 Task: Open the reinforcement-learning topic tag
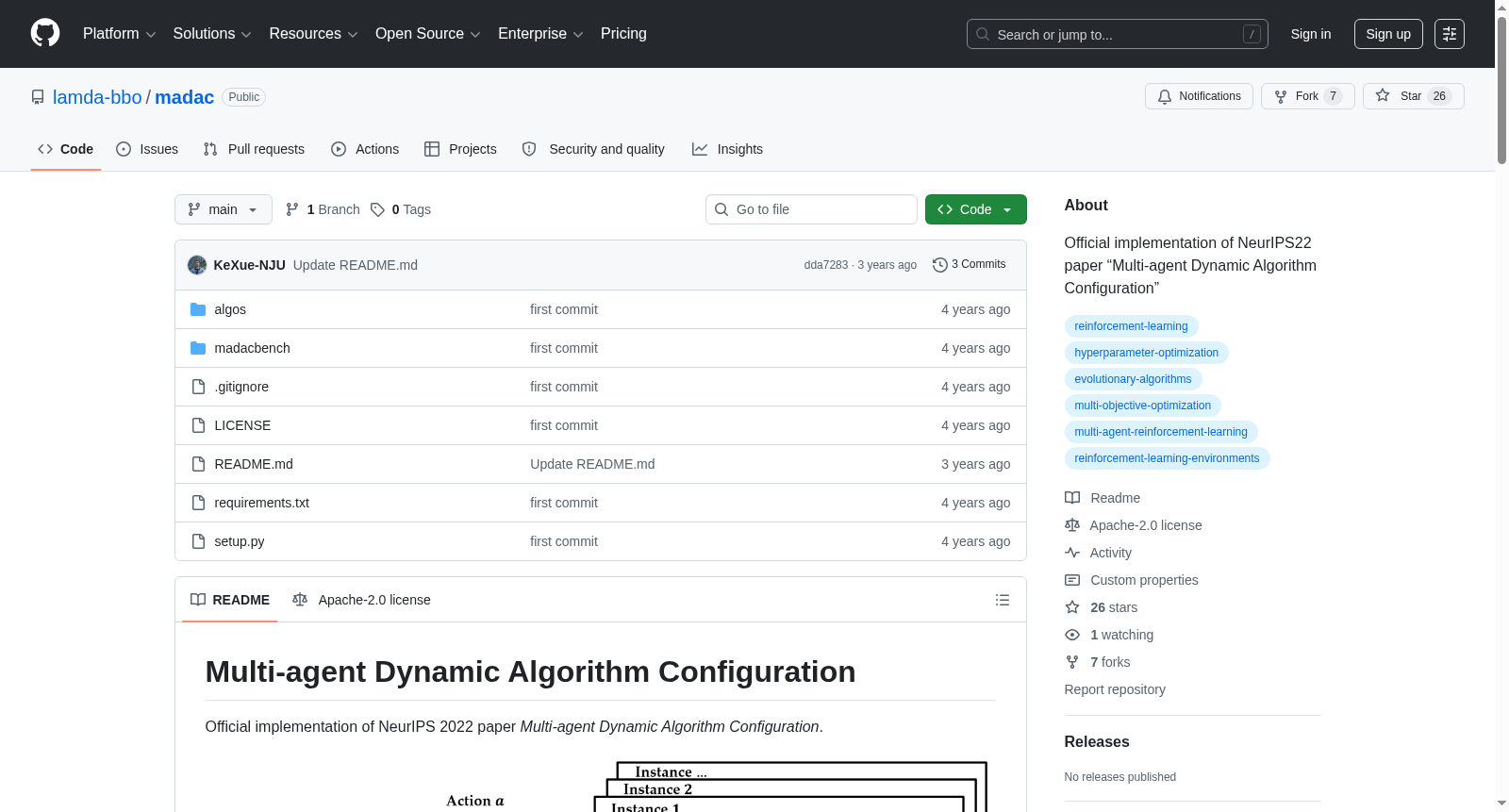click(1132, 326)
